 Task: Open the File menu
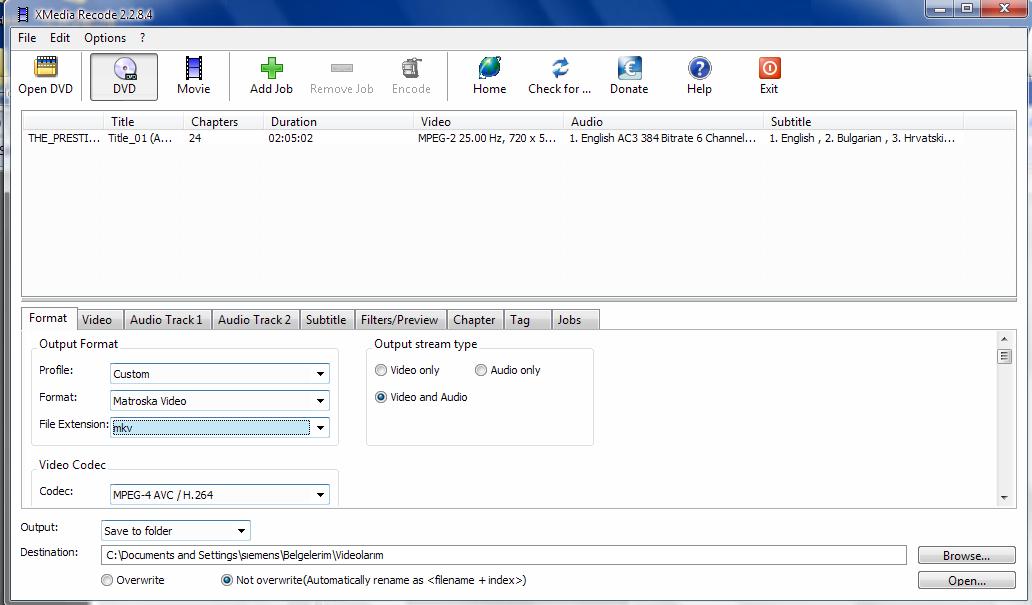pos(27,38)
